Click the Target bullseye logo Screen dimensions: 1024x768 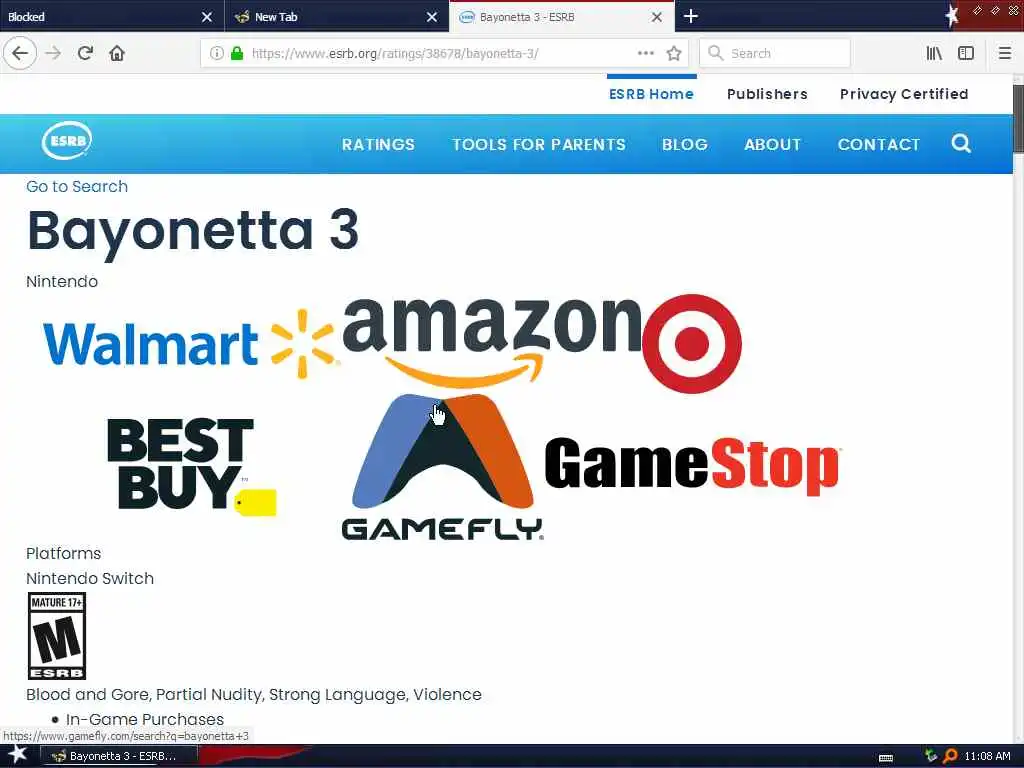692,344
